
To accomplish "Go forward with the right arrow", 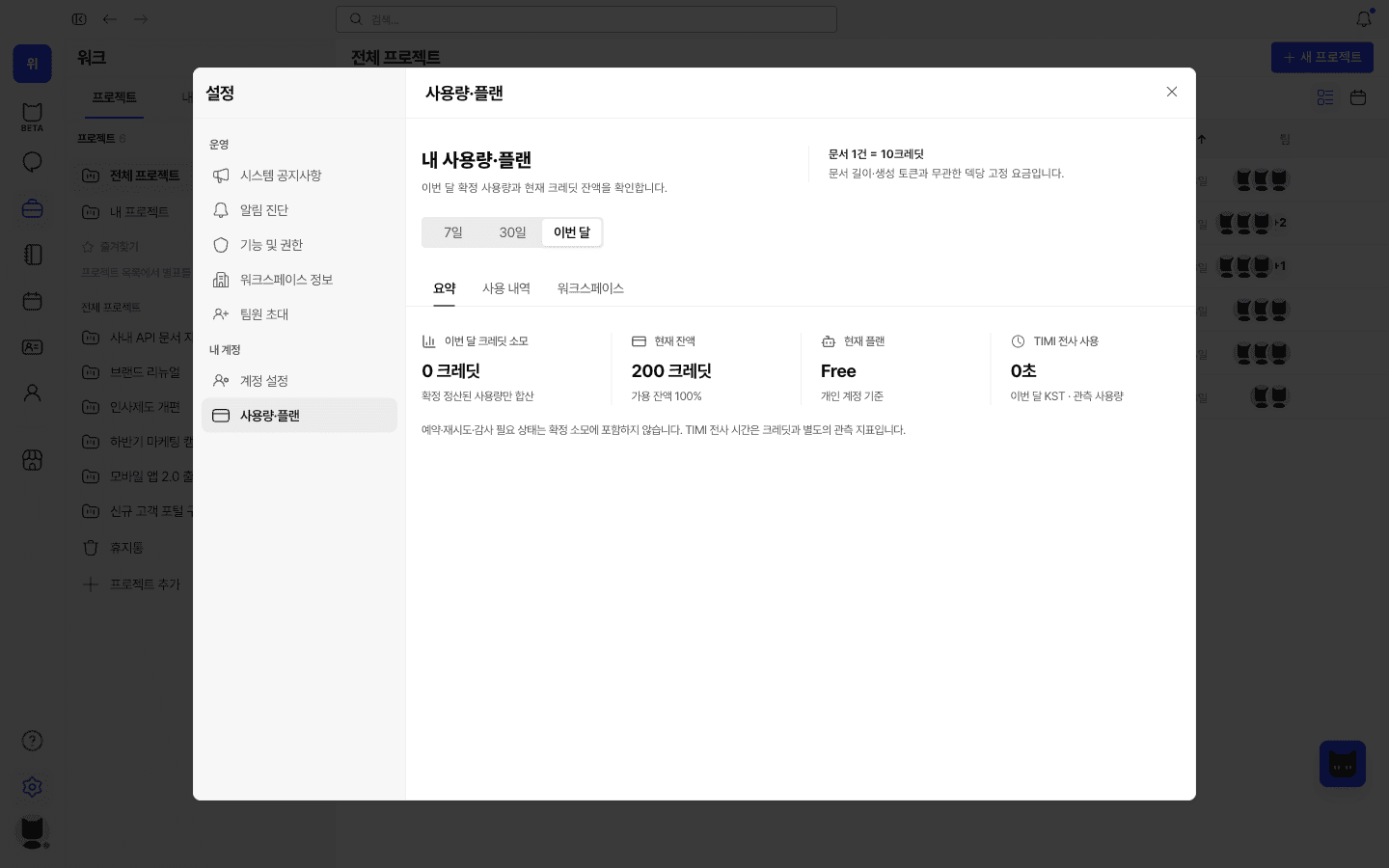I will coord(141,19).
